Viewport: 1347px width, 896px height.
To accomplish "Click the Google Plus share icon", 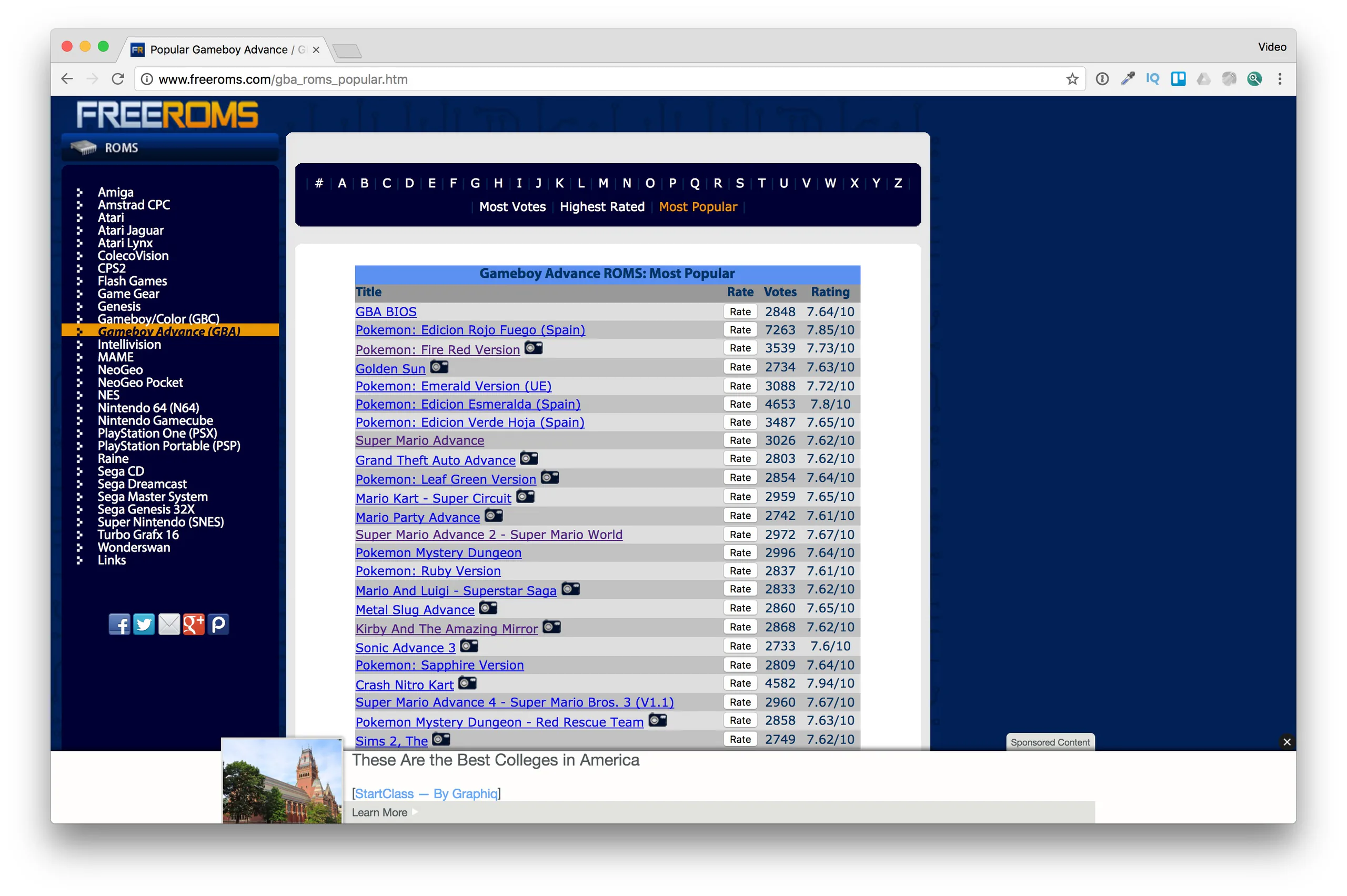I will pyautogui.click(x=193, y=624).
